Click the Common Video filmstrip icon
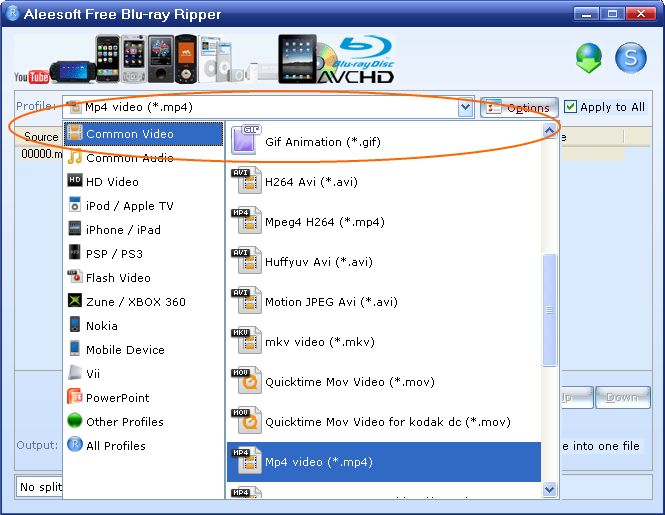Screen dimensions: 665x515 coord(75,133)
